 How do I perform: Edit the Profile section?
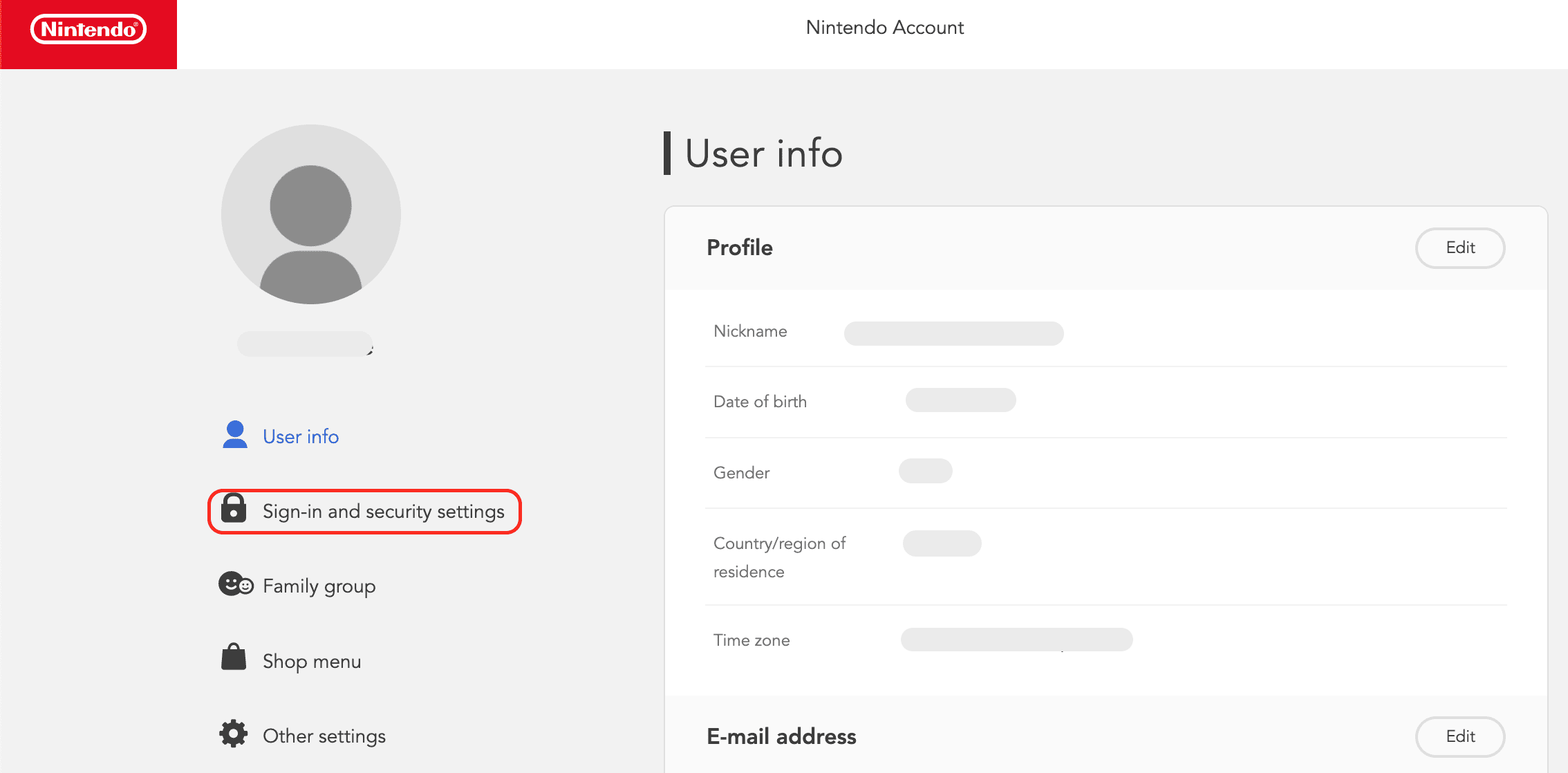pyautogui.click(x=1459, y=248)
